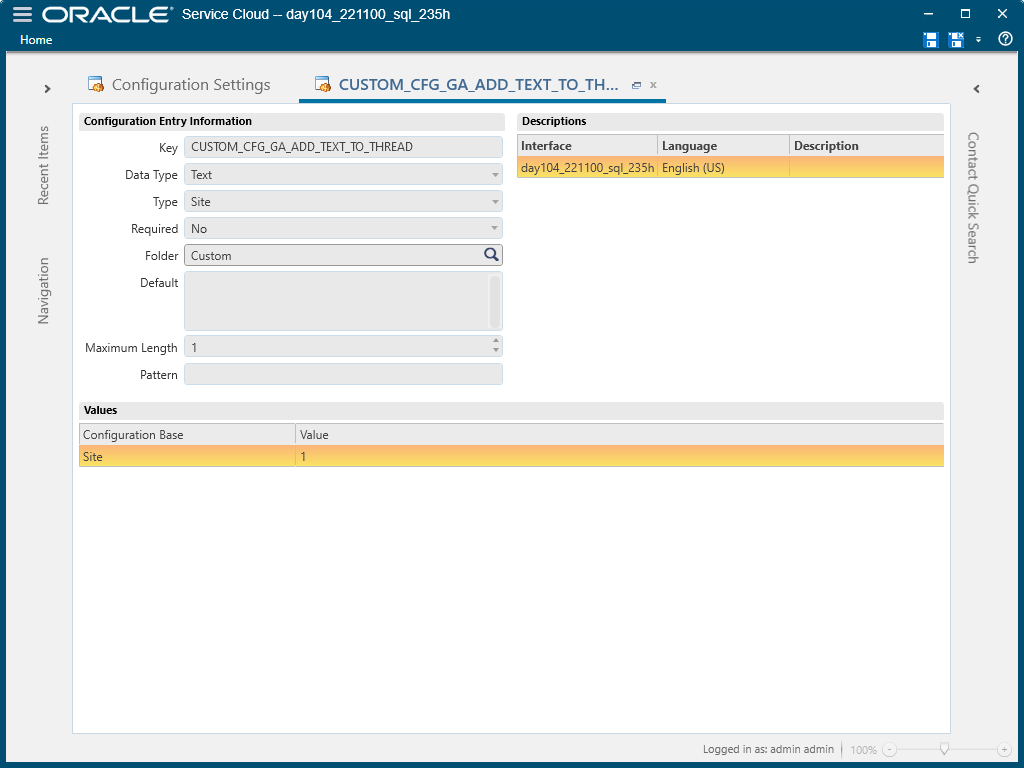This screenshot has height=768, width=1024.
Task: Click the Logged in as admin text
Action: 768,749
